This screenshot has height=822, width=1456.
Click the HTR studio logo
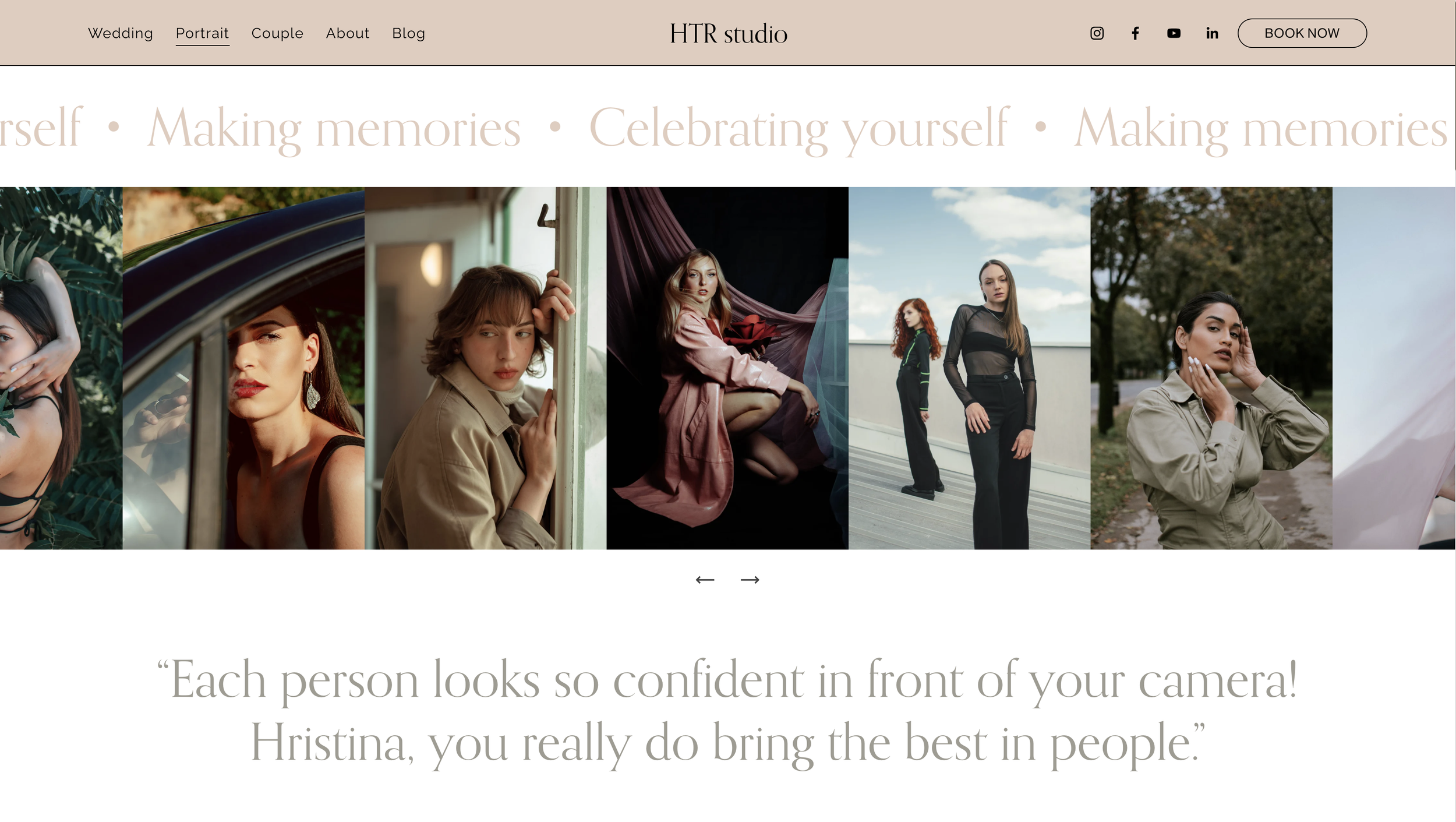click(x=728, y=34)
